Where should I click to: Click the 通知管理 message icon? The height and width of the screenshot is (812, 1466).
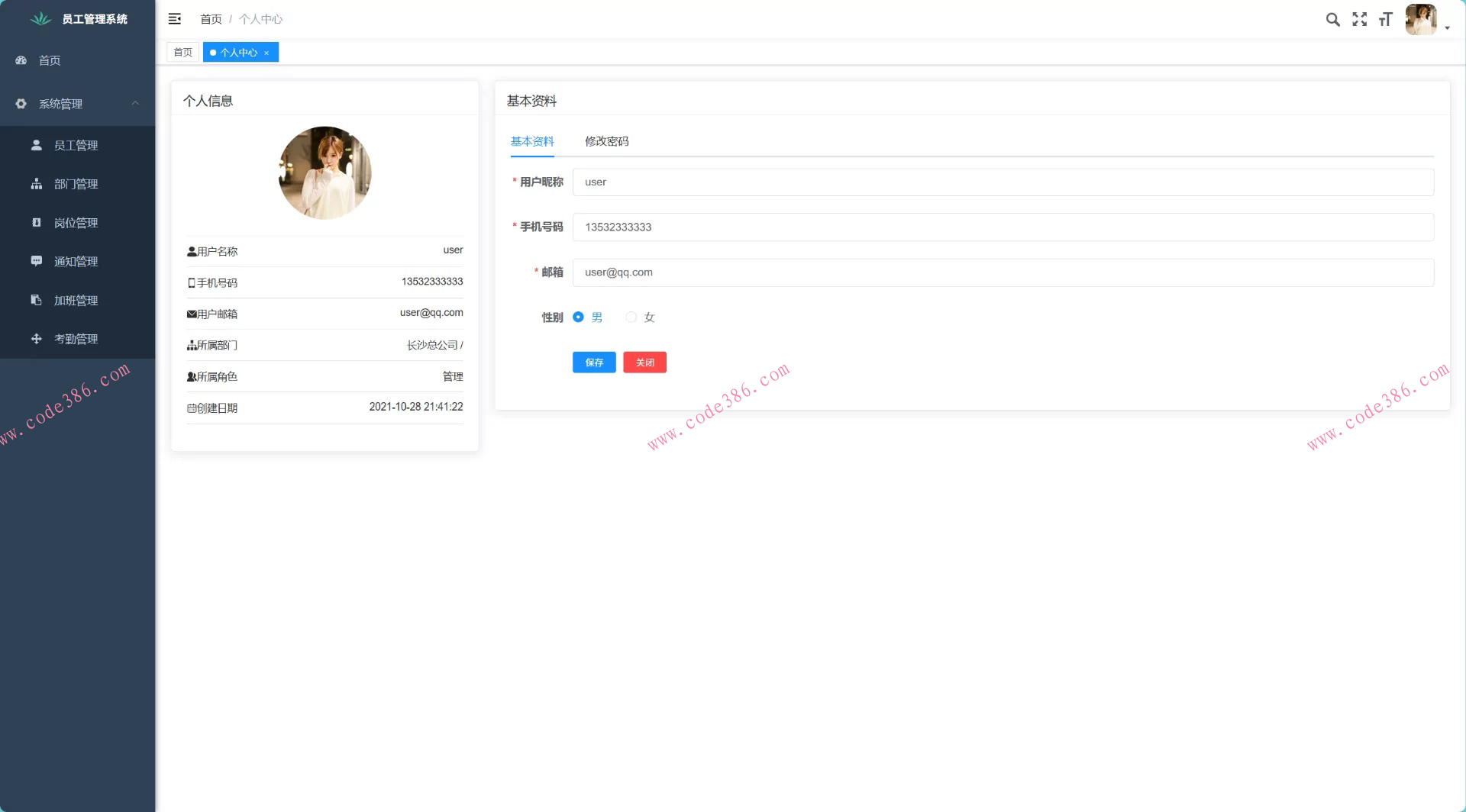36,261
